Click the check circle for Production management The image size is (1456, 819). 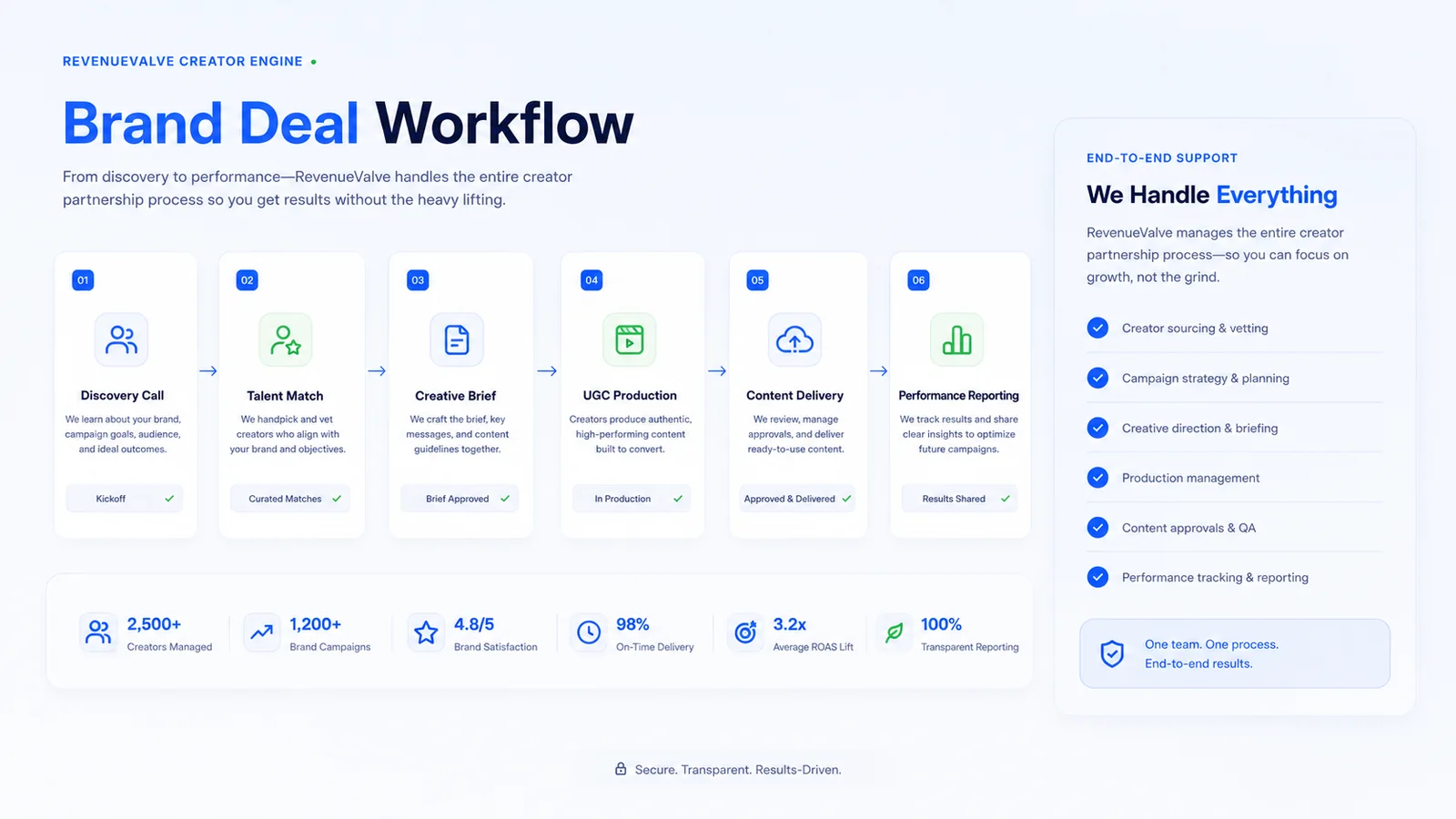point(1098,478)
